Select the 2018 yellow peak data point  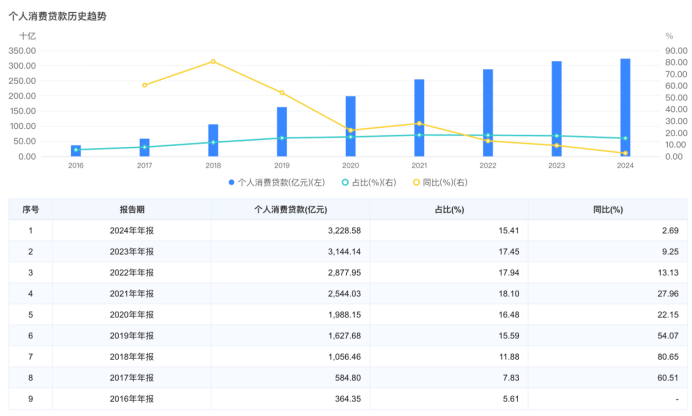pyautogui.click(x=213, y=61)
